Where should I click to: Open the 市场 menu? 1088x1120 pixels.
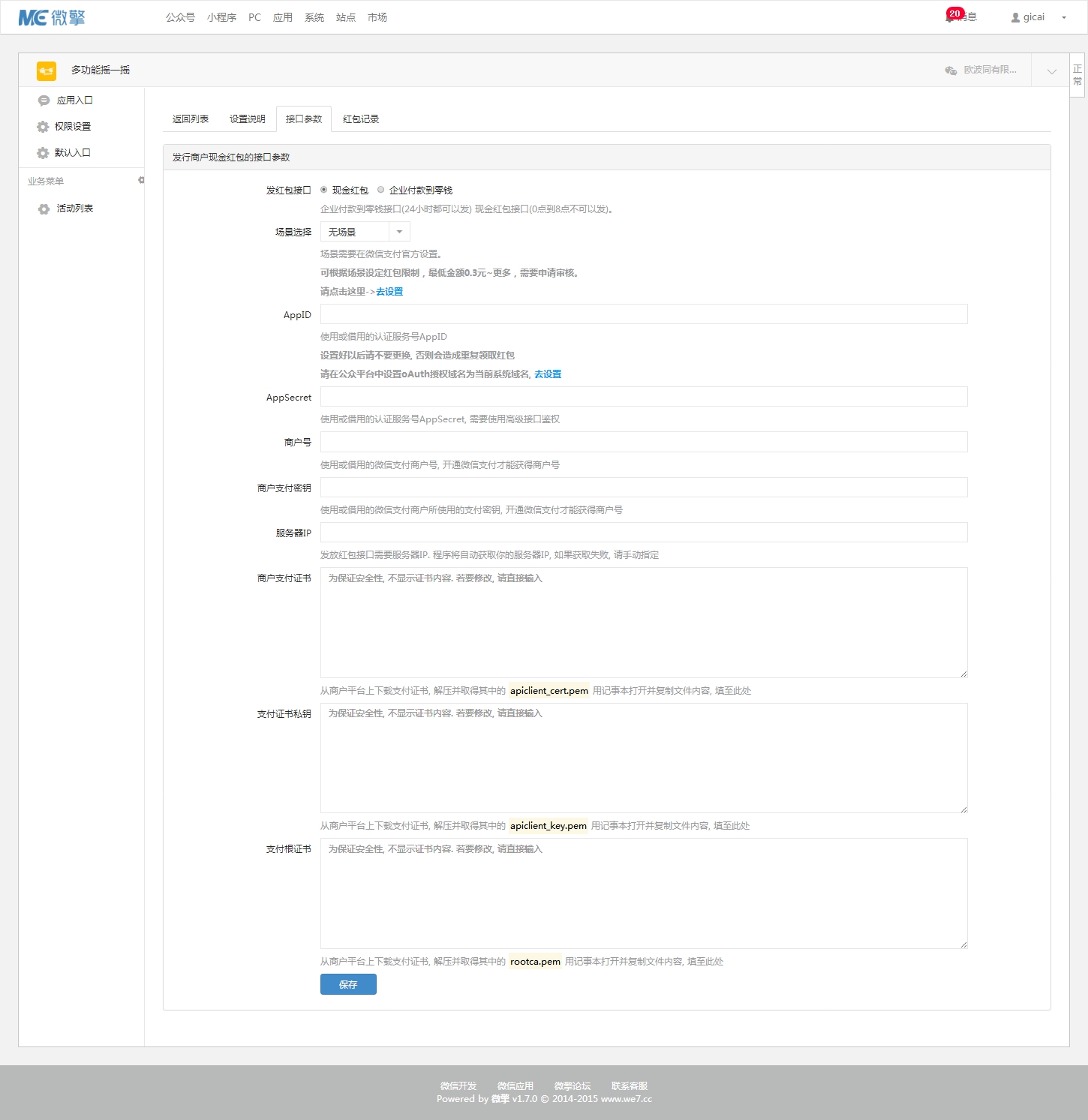[377, 17]
